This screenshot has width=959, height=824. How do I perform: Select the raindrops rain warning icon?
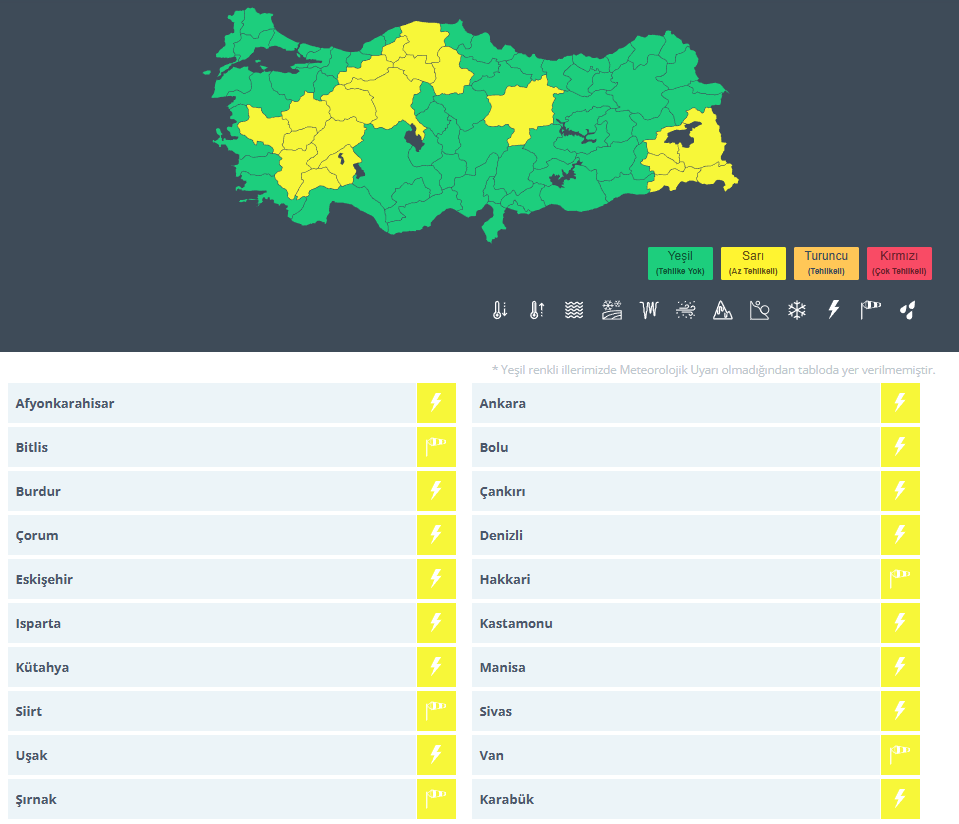coord(908,310)
